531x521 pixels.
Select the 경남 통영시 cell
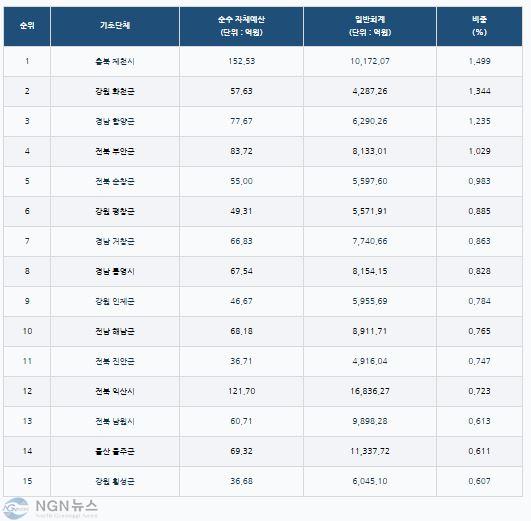115,271
